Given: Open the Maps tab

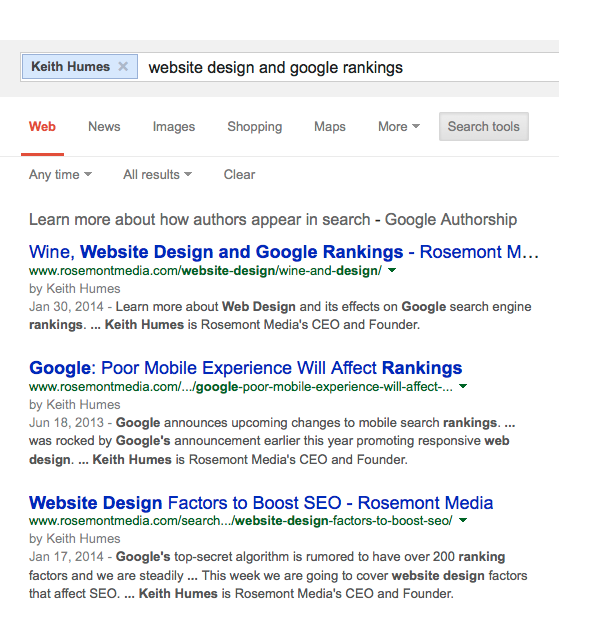Looking at the screenshot, I should 330,127.
